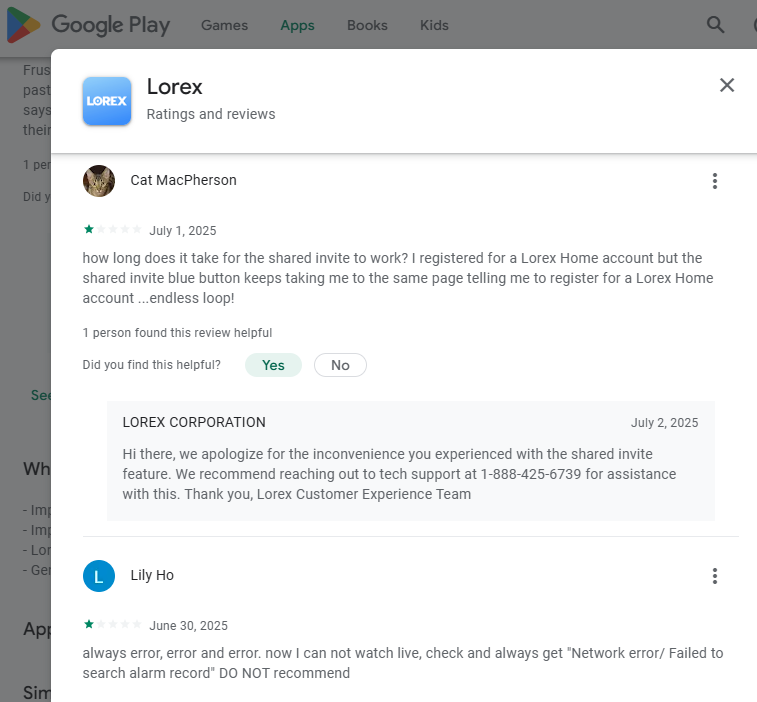Click the Google Play logo
The width and height of the screenshot is (757, 702).
(88, 25)
